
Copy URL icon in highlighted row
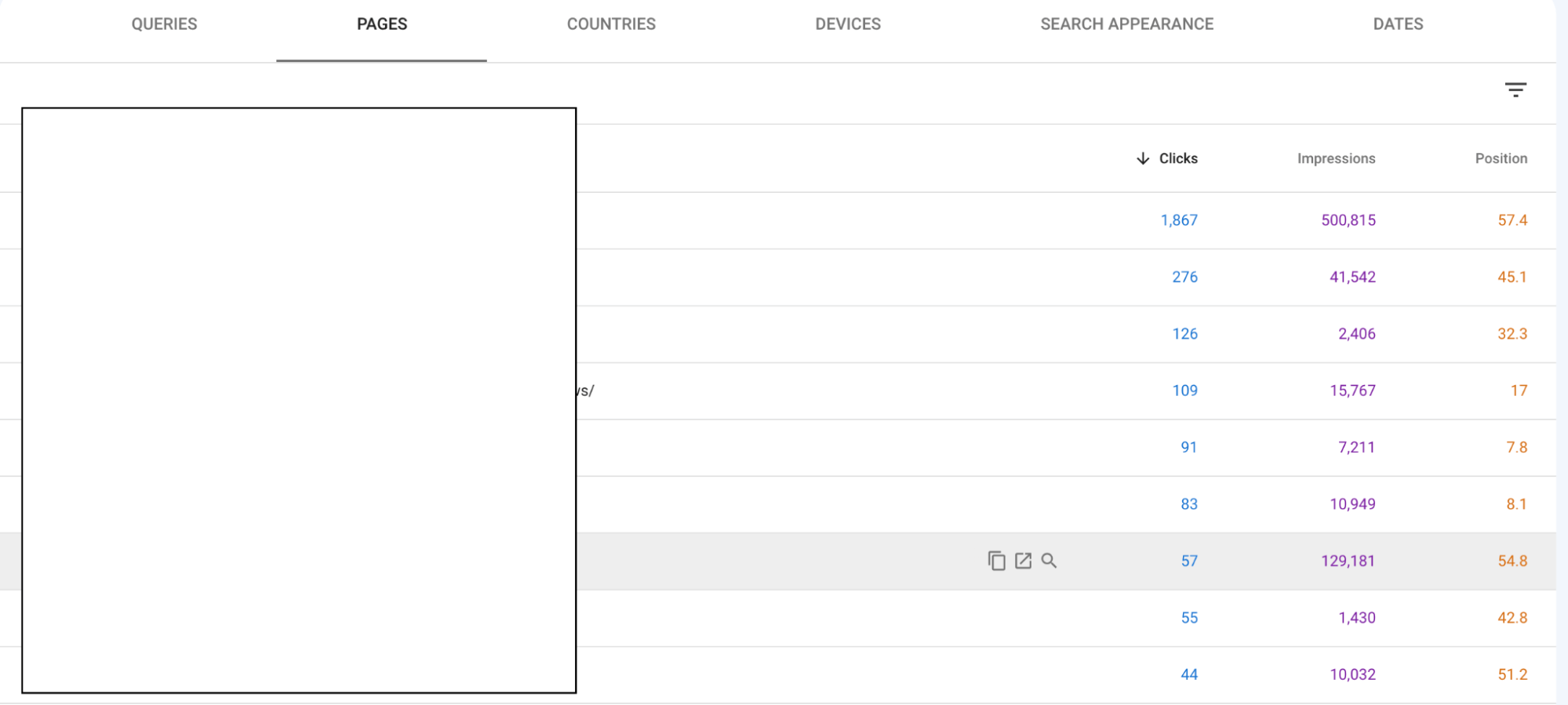pos(996,561)
